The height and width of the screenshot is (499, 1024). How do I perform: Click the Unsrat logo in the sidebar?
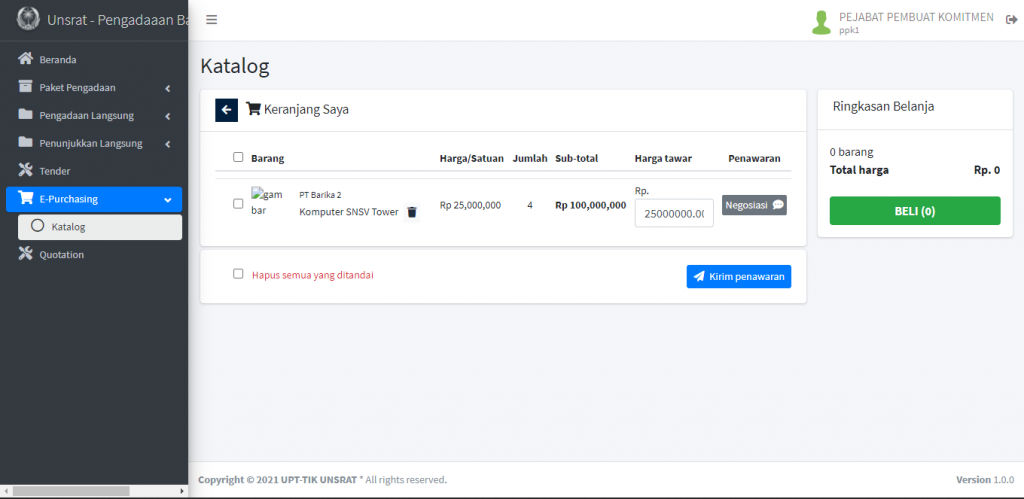[28, 19]
